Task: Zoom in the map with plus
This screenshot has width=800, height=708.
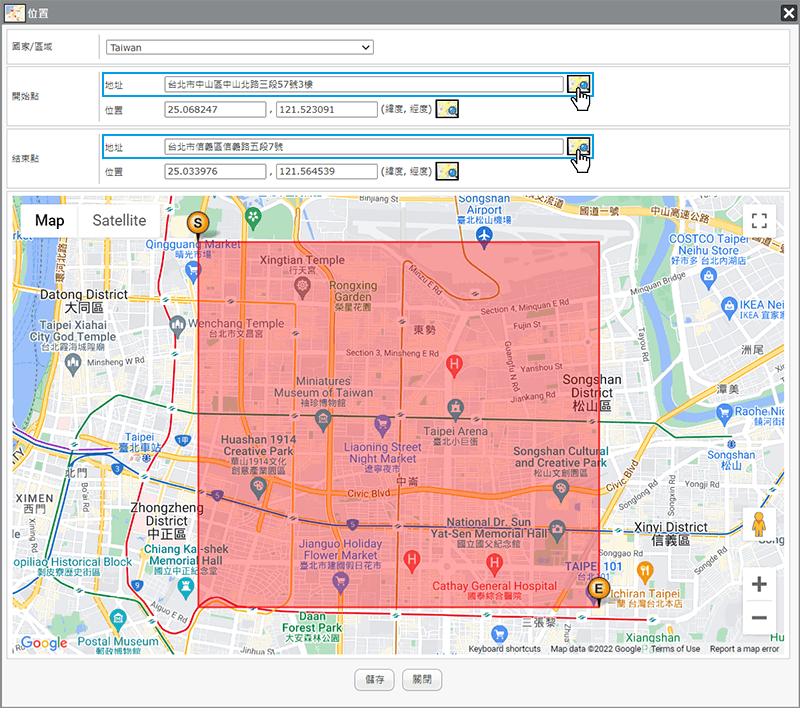Action: (759, 584)
